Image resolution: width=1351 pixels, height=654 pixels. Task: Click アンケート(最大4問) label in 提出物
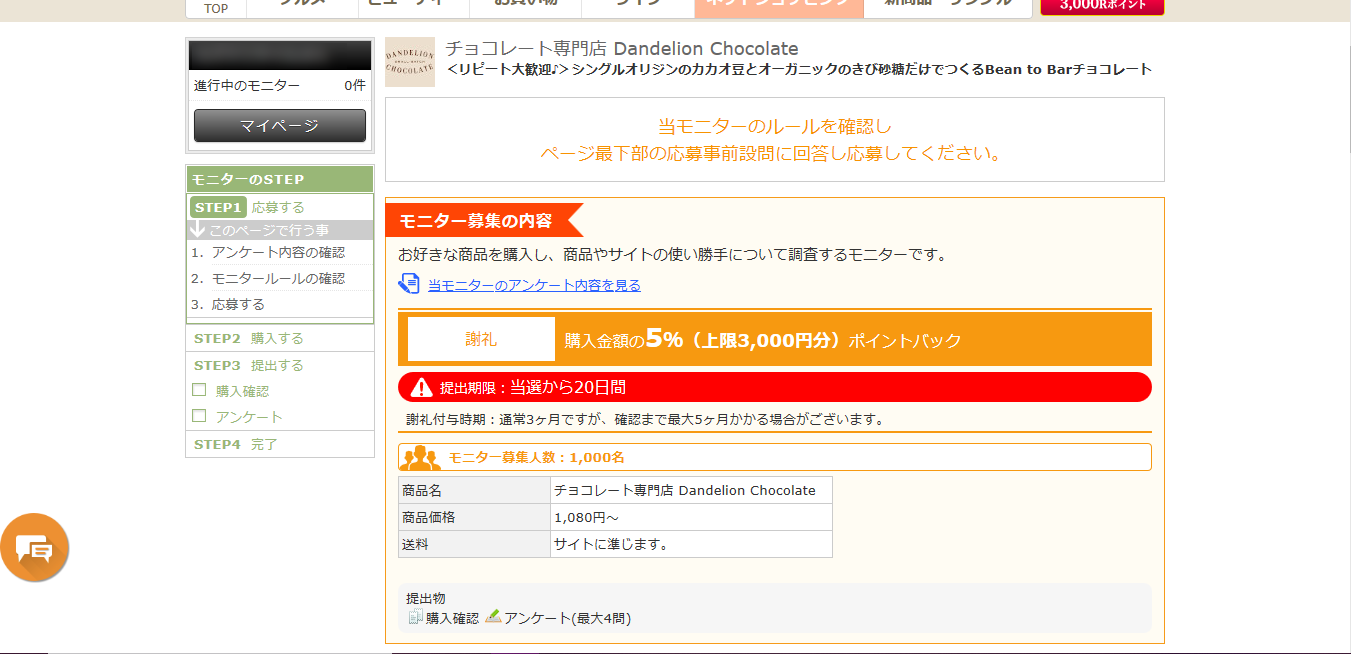coord(567,618)
